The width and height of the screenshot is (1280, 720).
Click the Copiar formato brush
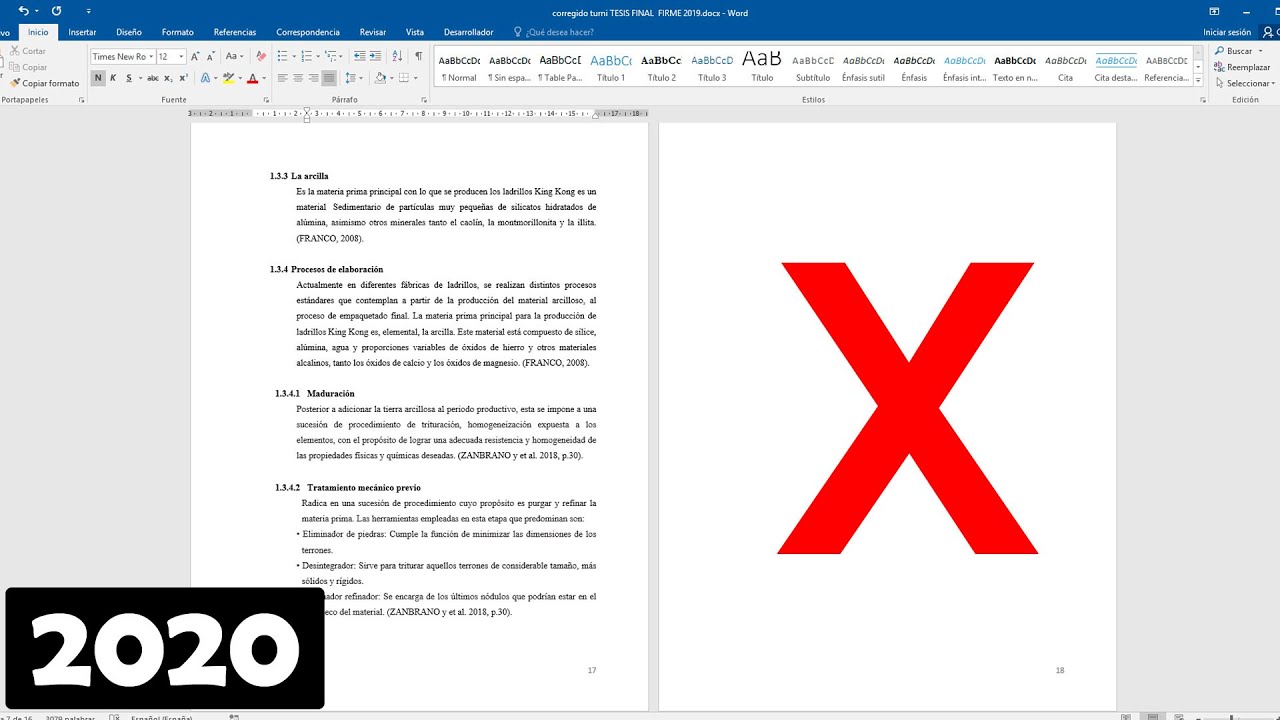[45, 83]
